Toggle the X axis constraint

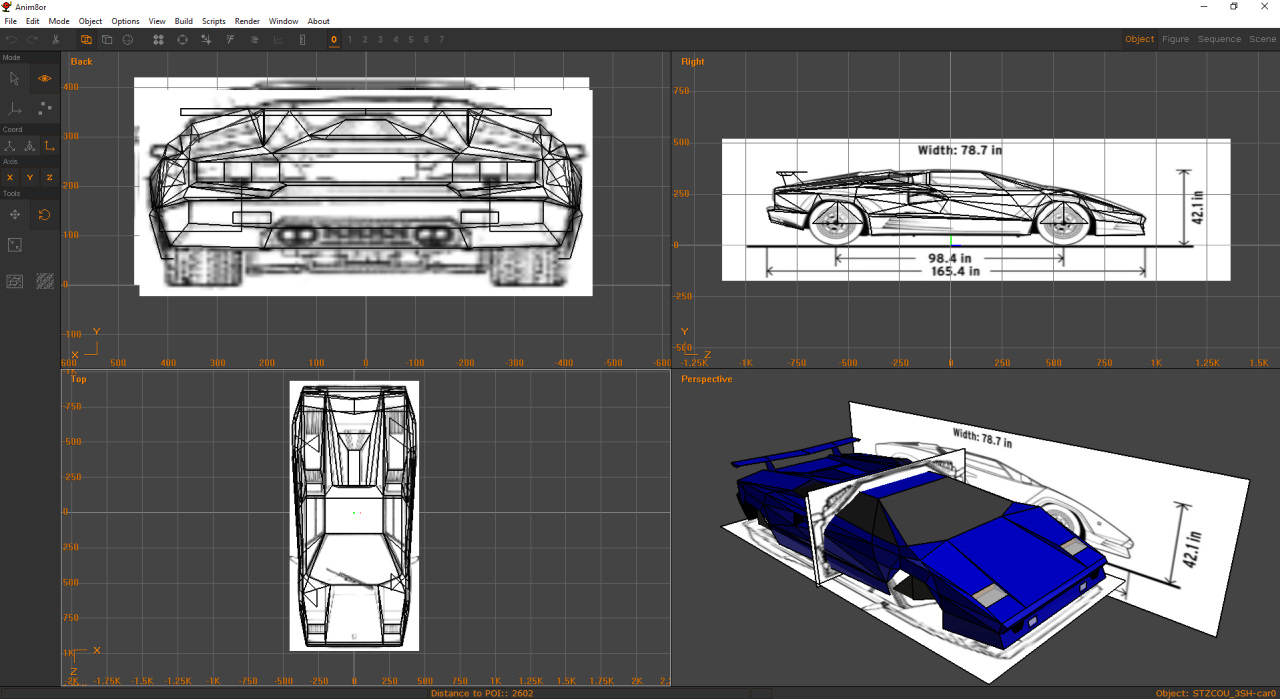(9, 177)
